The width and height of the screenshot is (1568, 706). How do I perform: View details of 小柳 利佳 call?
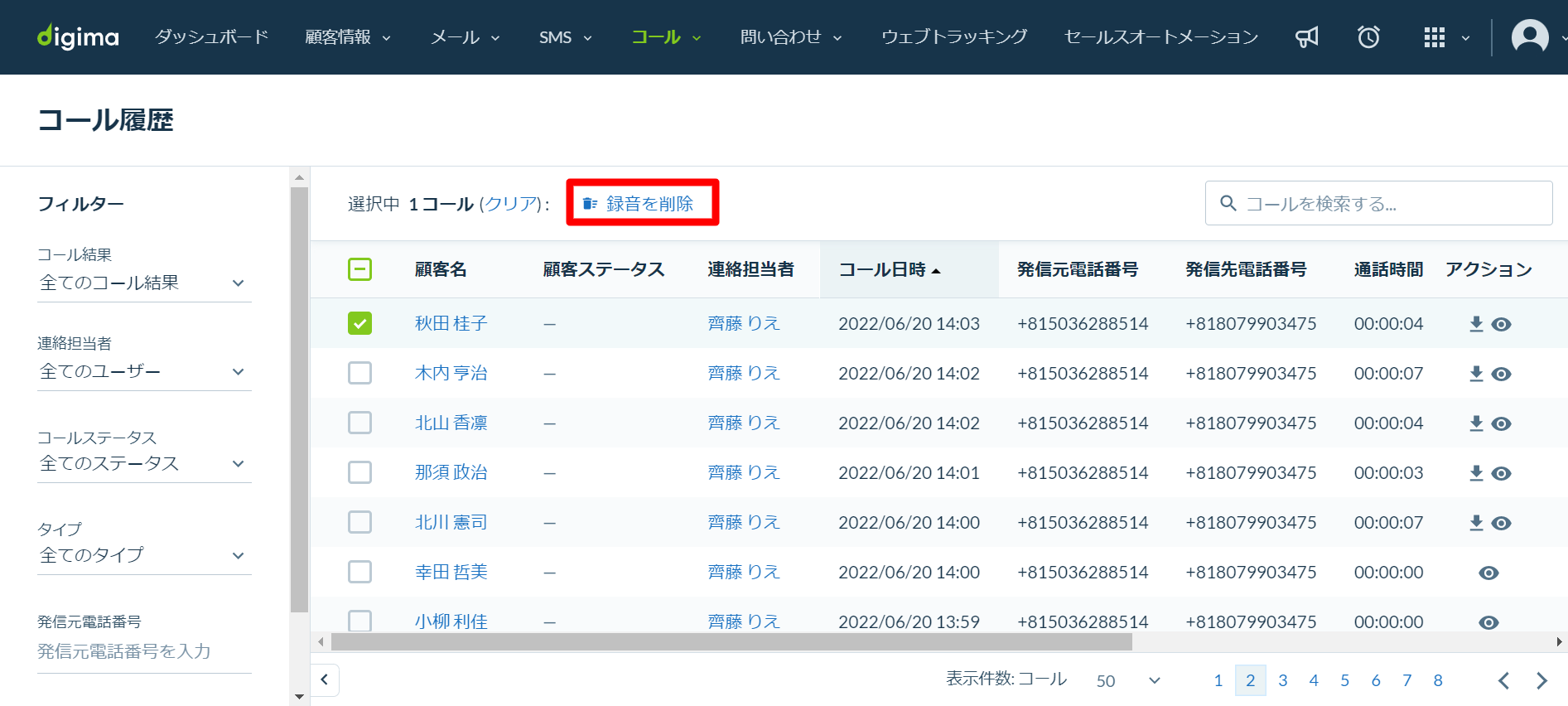(x=1488, y=622)
